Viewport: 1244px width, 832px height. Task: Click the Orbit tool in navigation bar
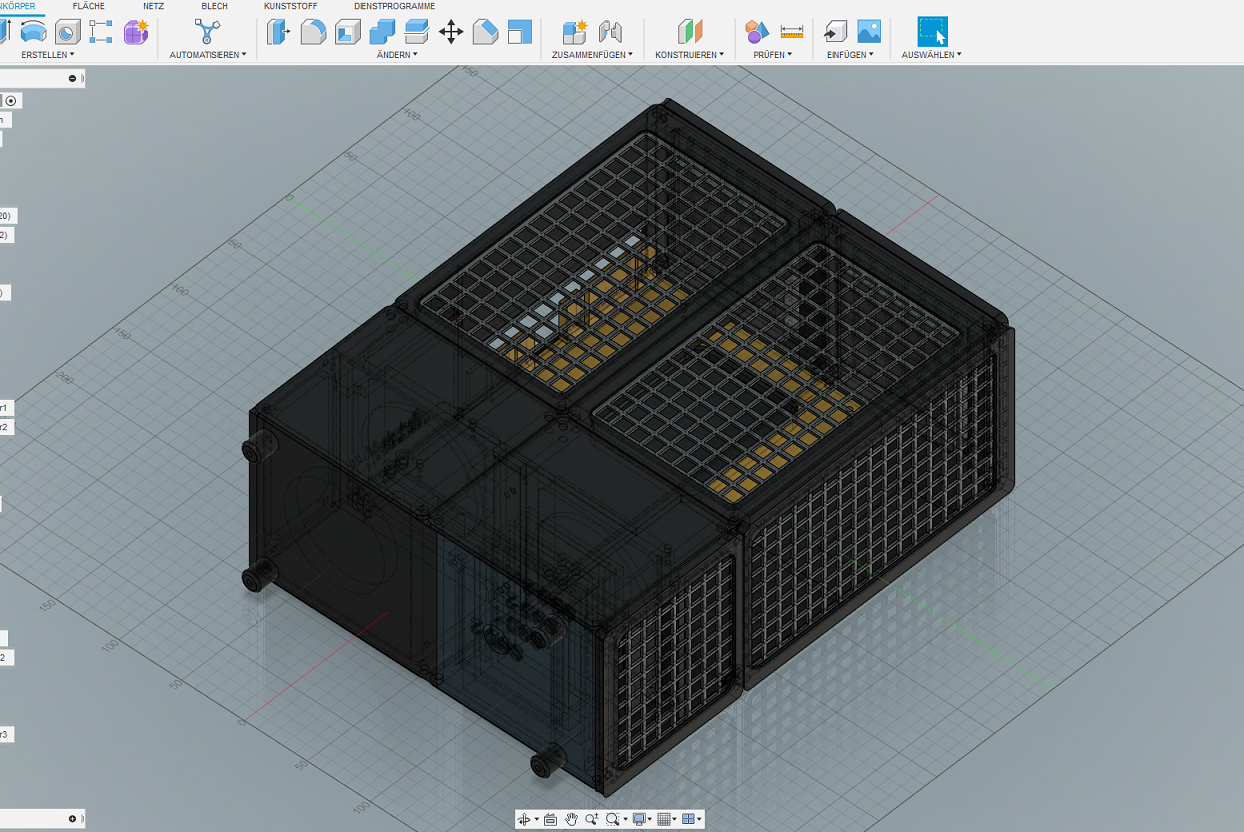(x=524, y=819)
